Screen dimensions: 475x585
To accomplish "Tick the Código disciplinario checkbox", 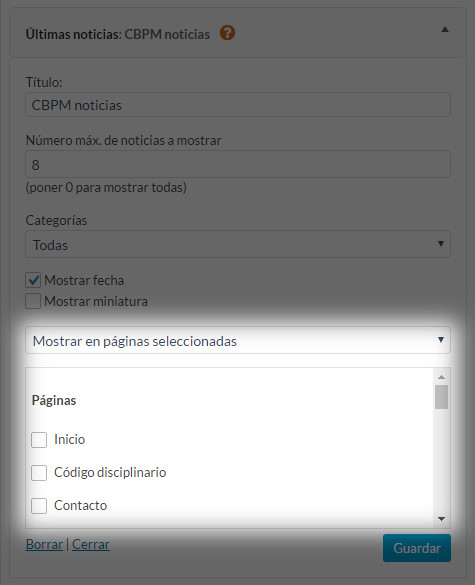I will pos(39,473).
